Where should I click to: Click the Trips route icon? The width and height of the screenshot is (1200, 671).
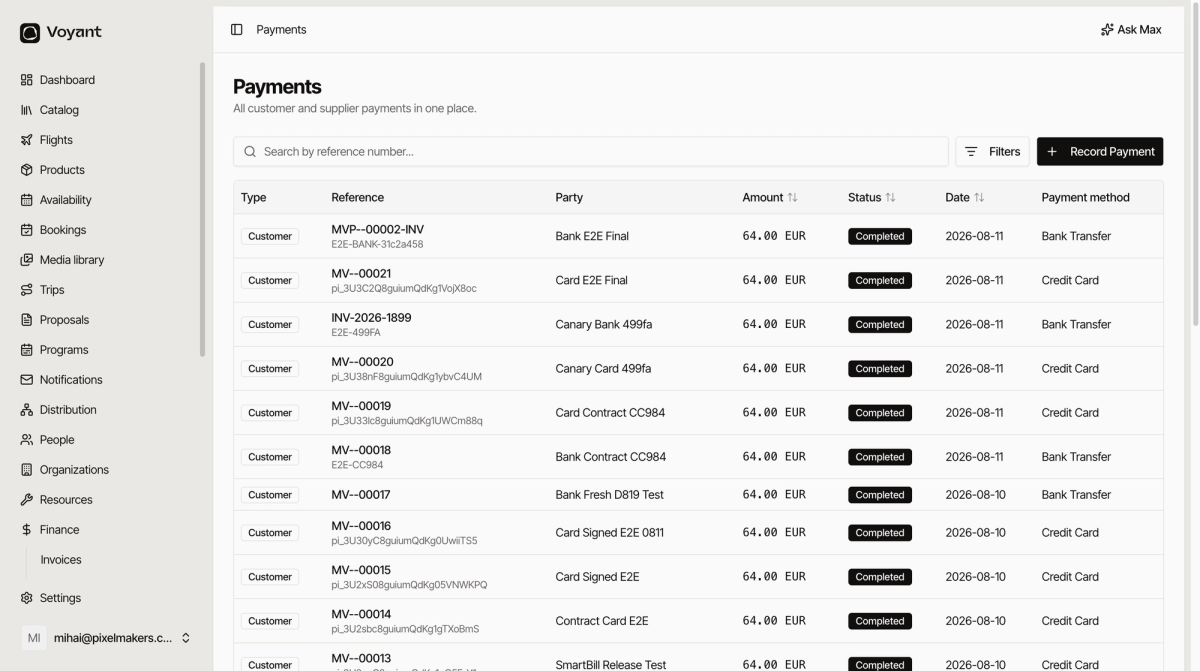tap(27, 290)
